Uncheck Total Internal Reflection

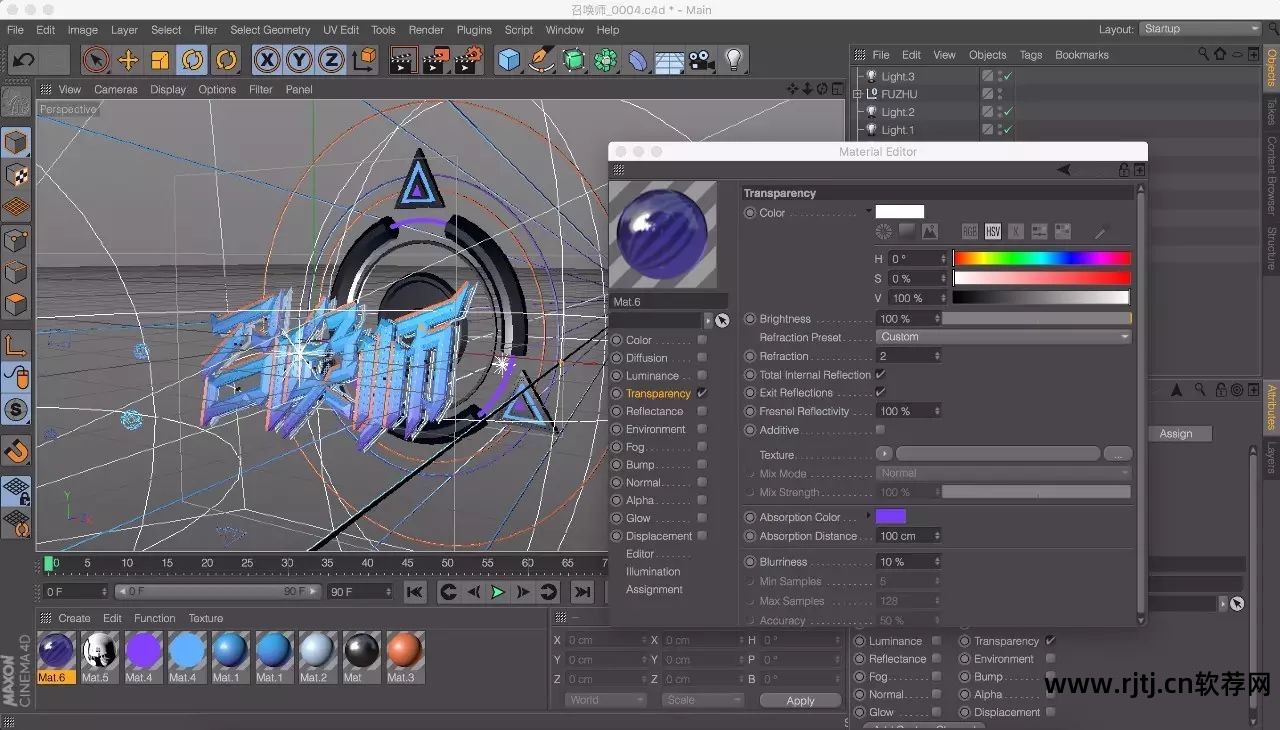pyautogui.click(x=880, y=374)
